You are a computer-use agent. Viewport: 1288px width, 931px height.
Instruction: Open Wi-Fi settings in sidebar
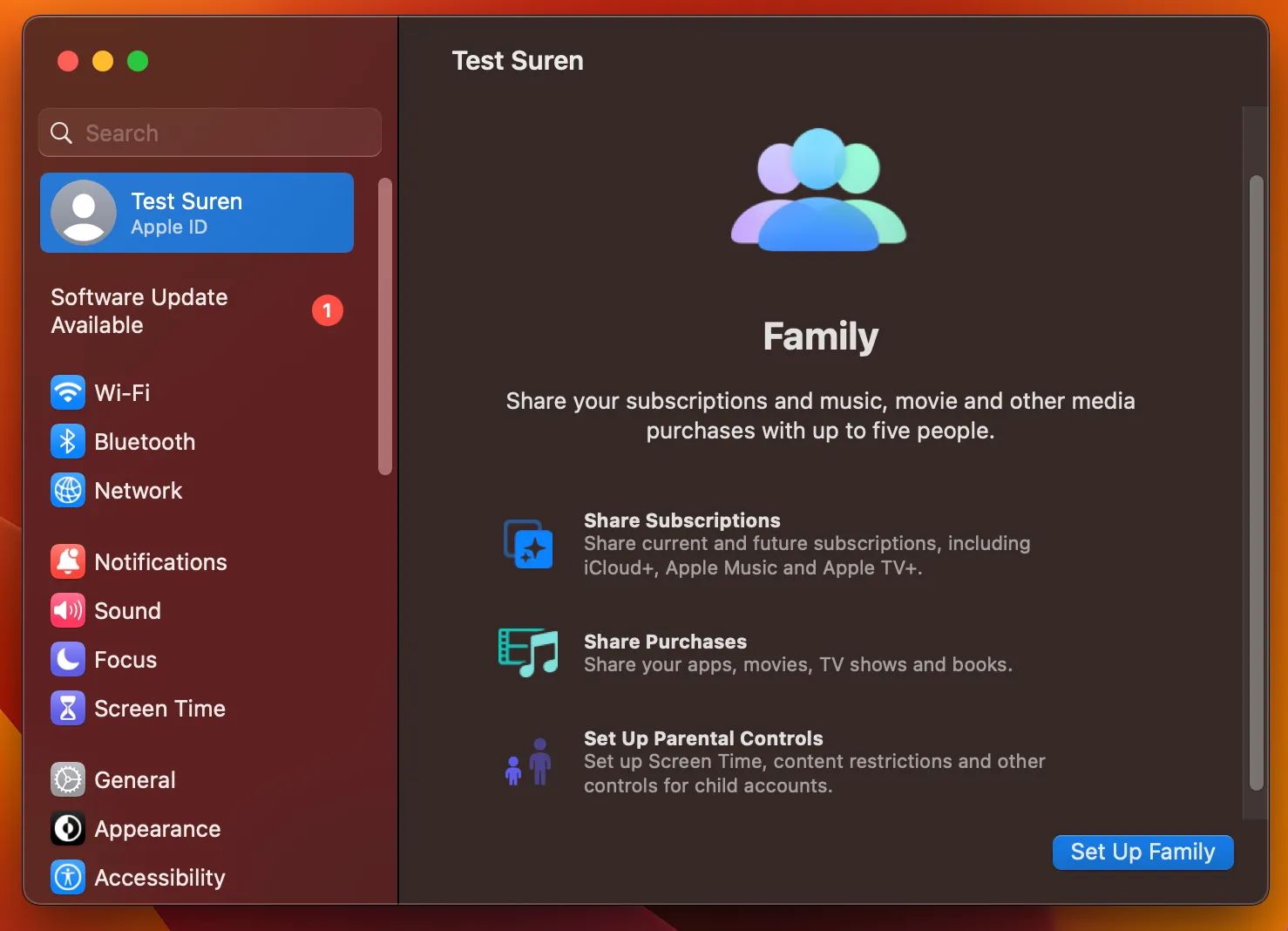point(68,392)
